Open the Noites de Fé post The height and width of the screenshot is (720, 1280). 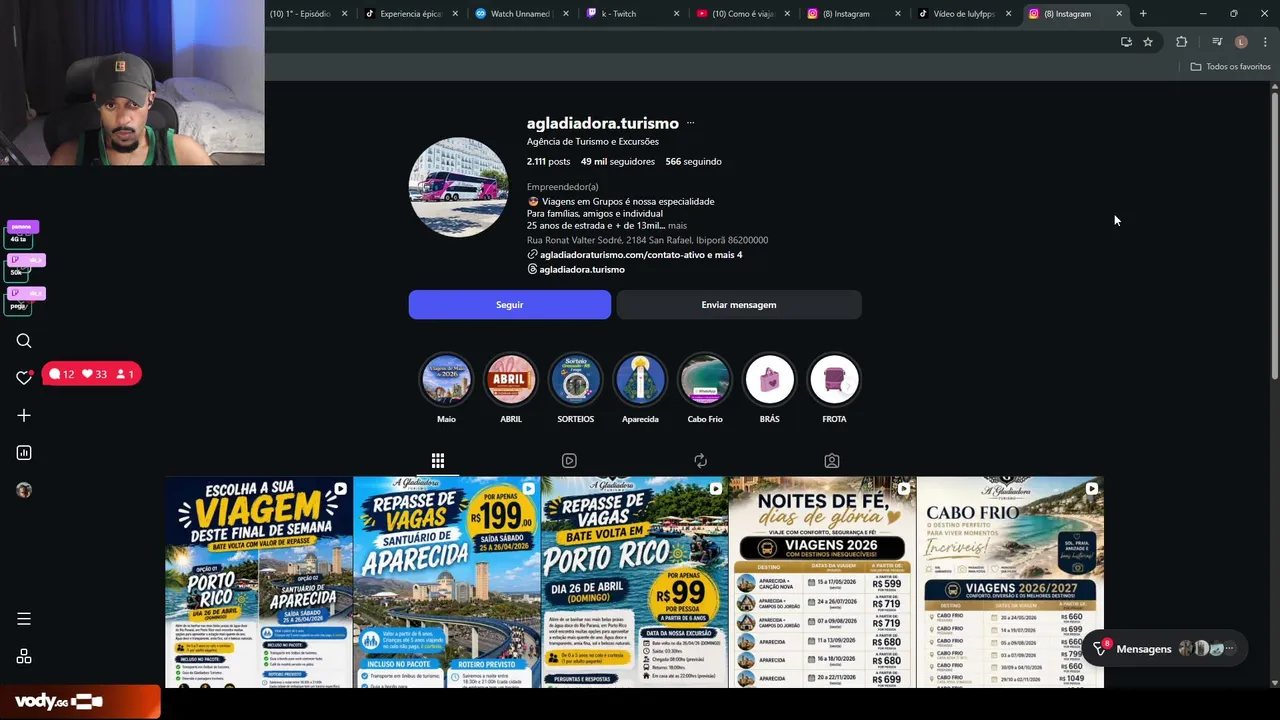822,582
